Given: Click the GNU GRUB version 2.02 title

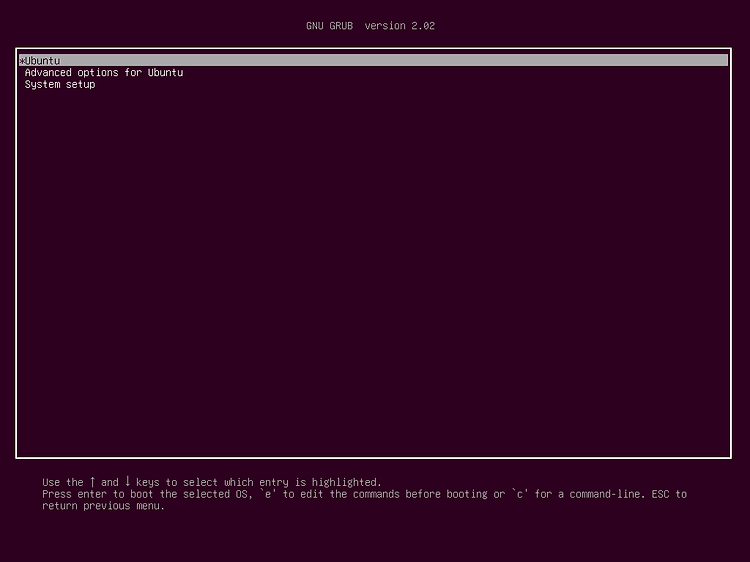Looking at the screenshot, I should (x=371, y=26).
